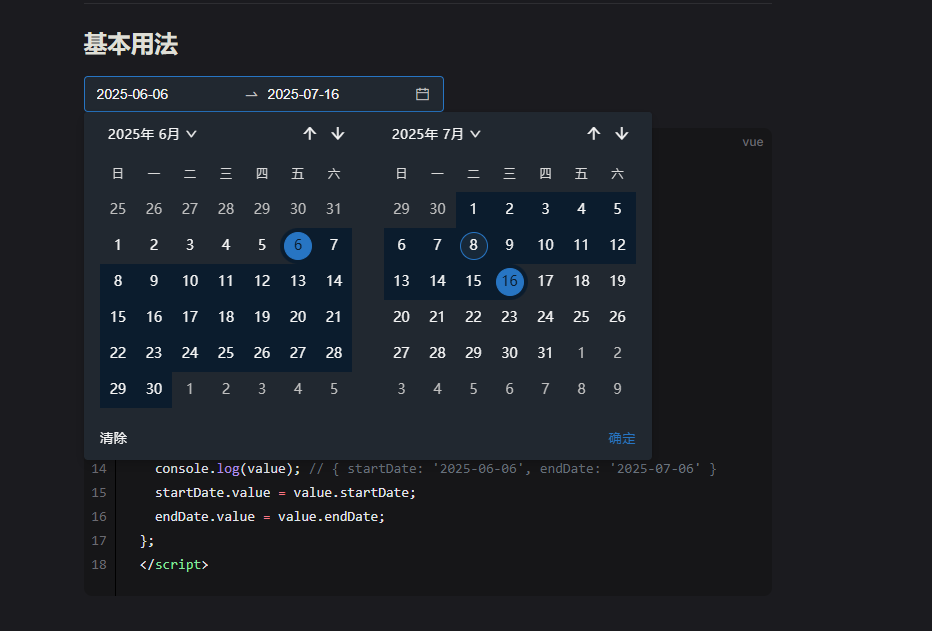This screenshot has width=932, height=631.
Task: Select July 31 in right calendar
Action: click(x=545, y=353)
